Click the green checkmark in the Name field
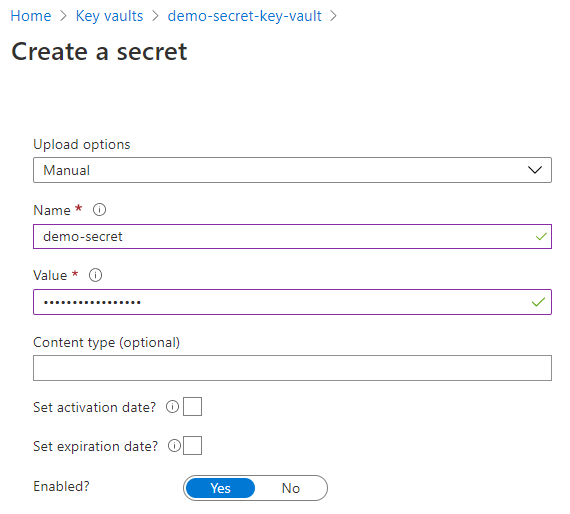The image size is (570, 514). click(x=541, y=237)
